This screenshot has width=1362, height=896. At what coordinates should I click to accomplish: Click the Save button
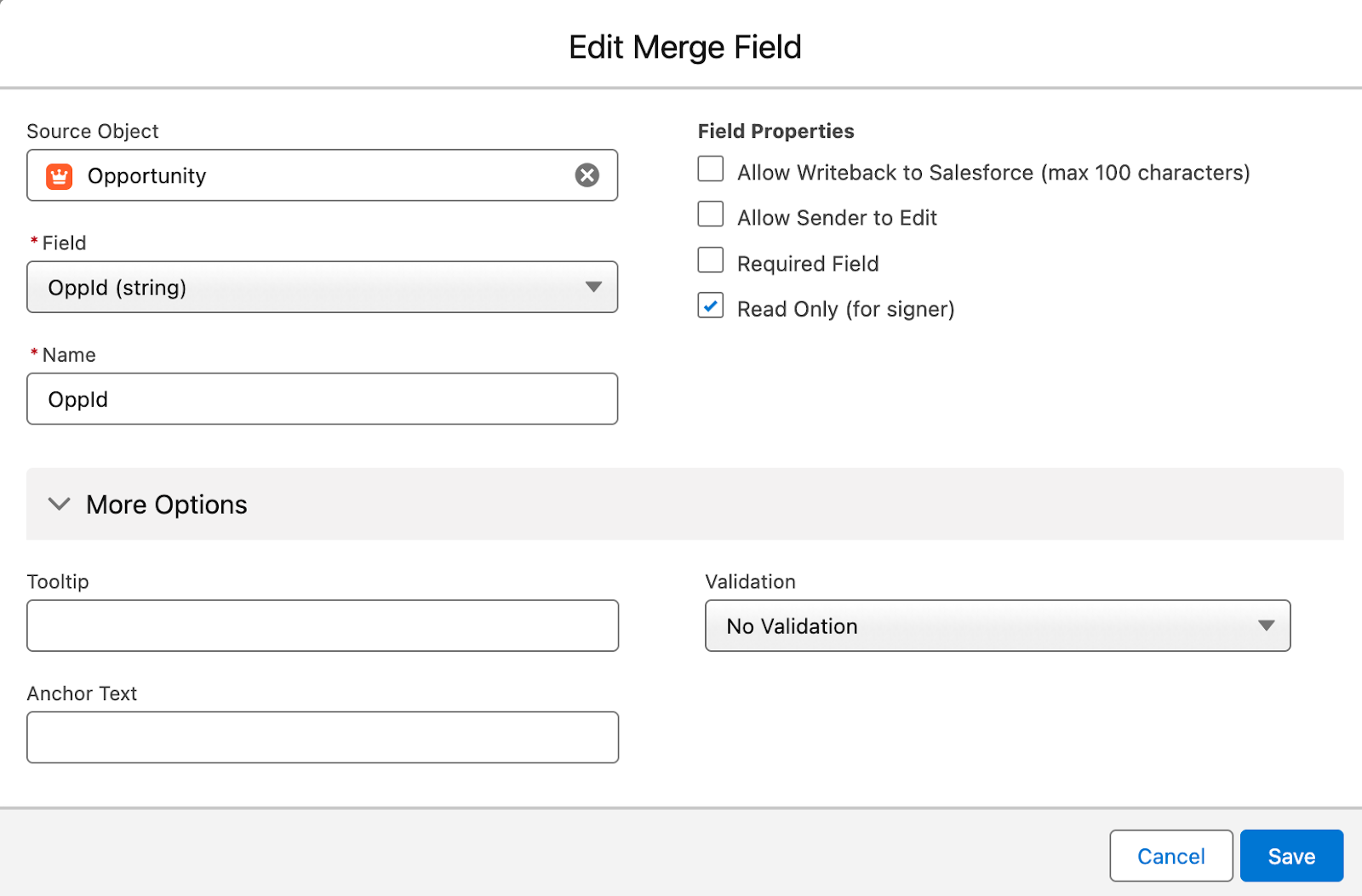click(x=1290, y=856)
